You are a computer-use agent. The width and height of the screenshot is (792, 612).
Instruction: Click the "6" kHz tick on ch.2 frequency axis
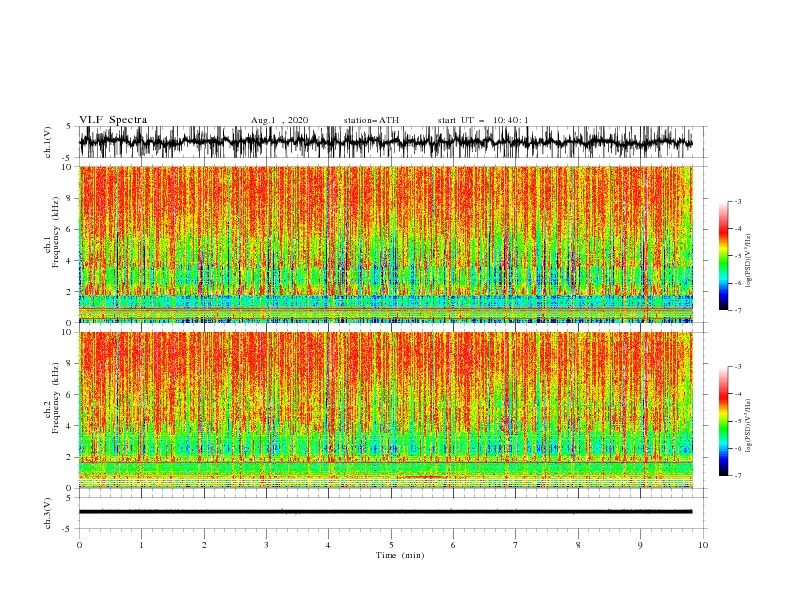click(x=70, y=394)
